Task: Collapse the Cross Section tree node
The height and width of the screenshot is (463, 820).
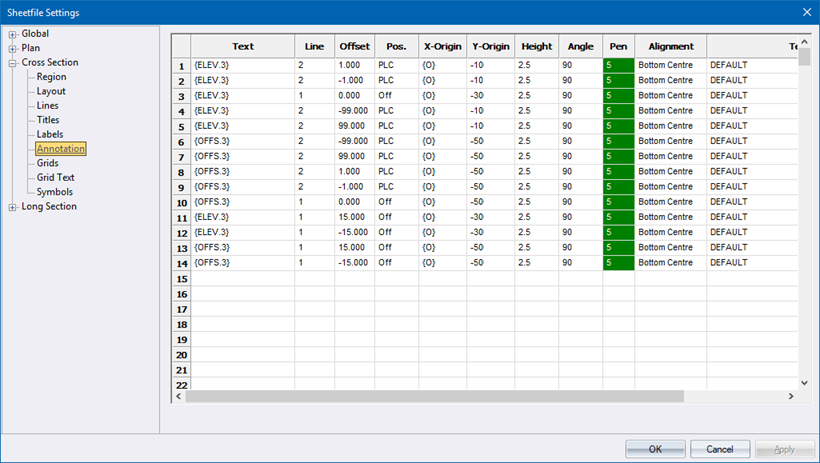Action: pyautogui.click(x=13, y=63)
